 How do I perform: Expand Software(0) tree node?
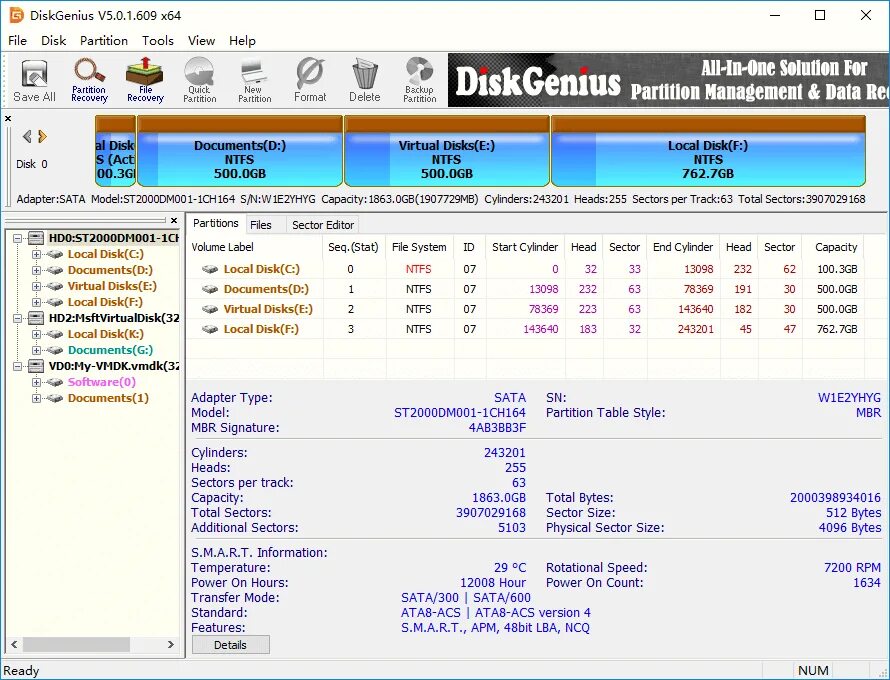(x=36, y=382)
